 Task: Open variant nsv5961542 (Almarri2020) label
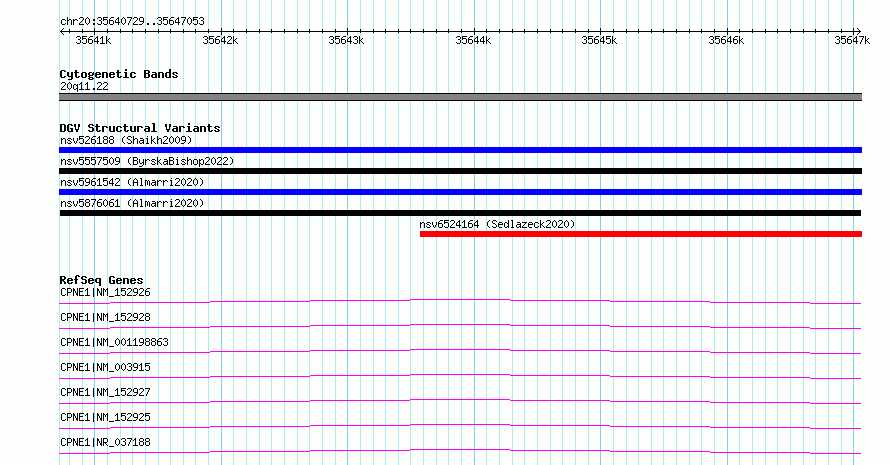pos(132,182)
